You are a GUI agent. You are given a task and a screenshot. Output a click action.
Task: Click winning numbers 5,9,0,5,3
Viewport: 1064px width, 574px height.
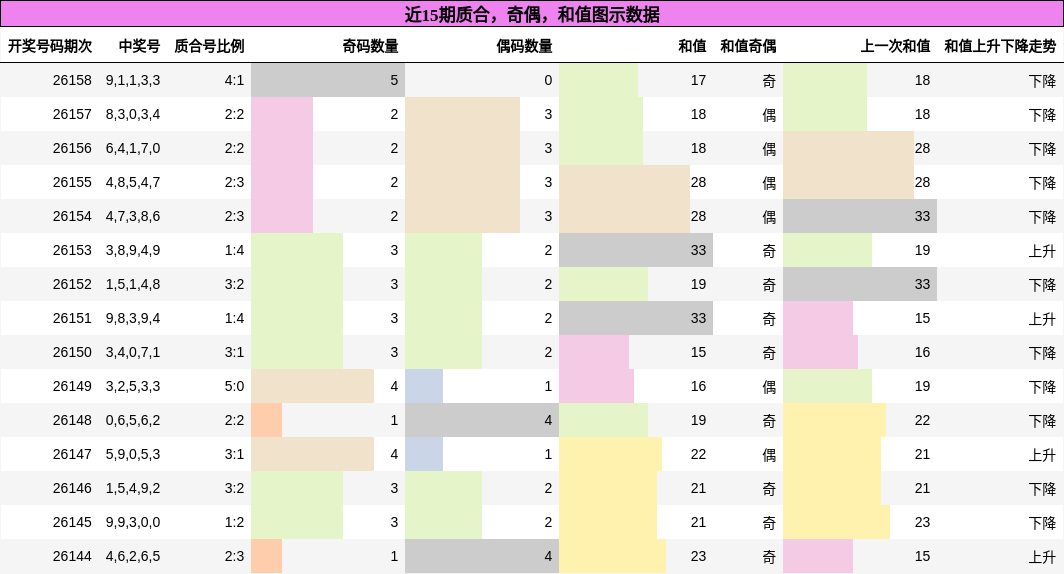[133, 454]
